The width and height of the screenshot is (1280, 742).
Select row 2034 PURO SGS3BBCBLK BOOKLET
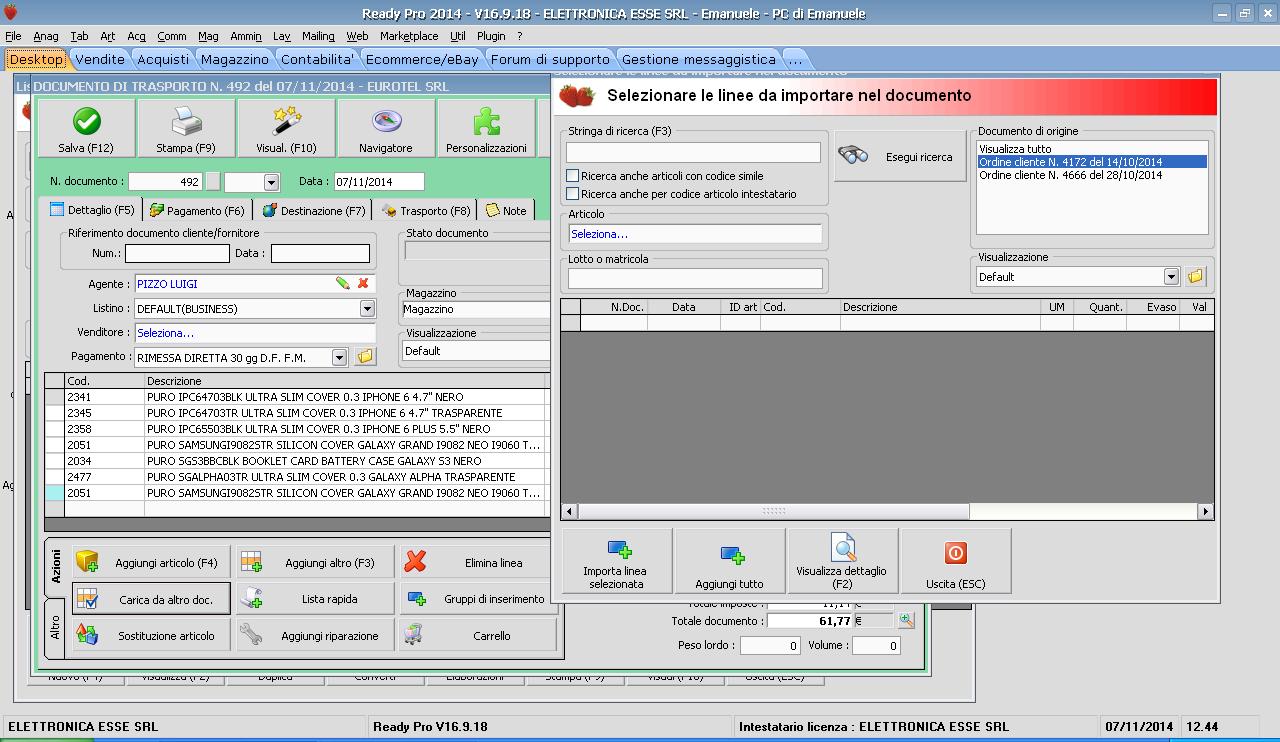click(x=297, y=461)
